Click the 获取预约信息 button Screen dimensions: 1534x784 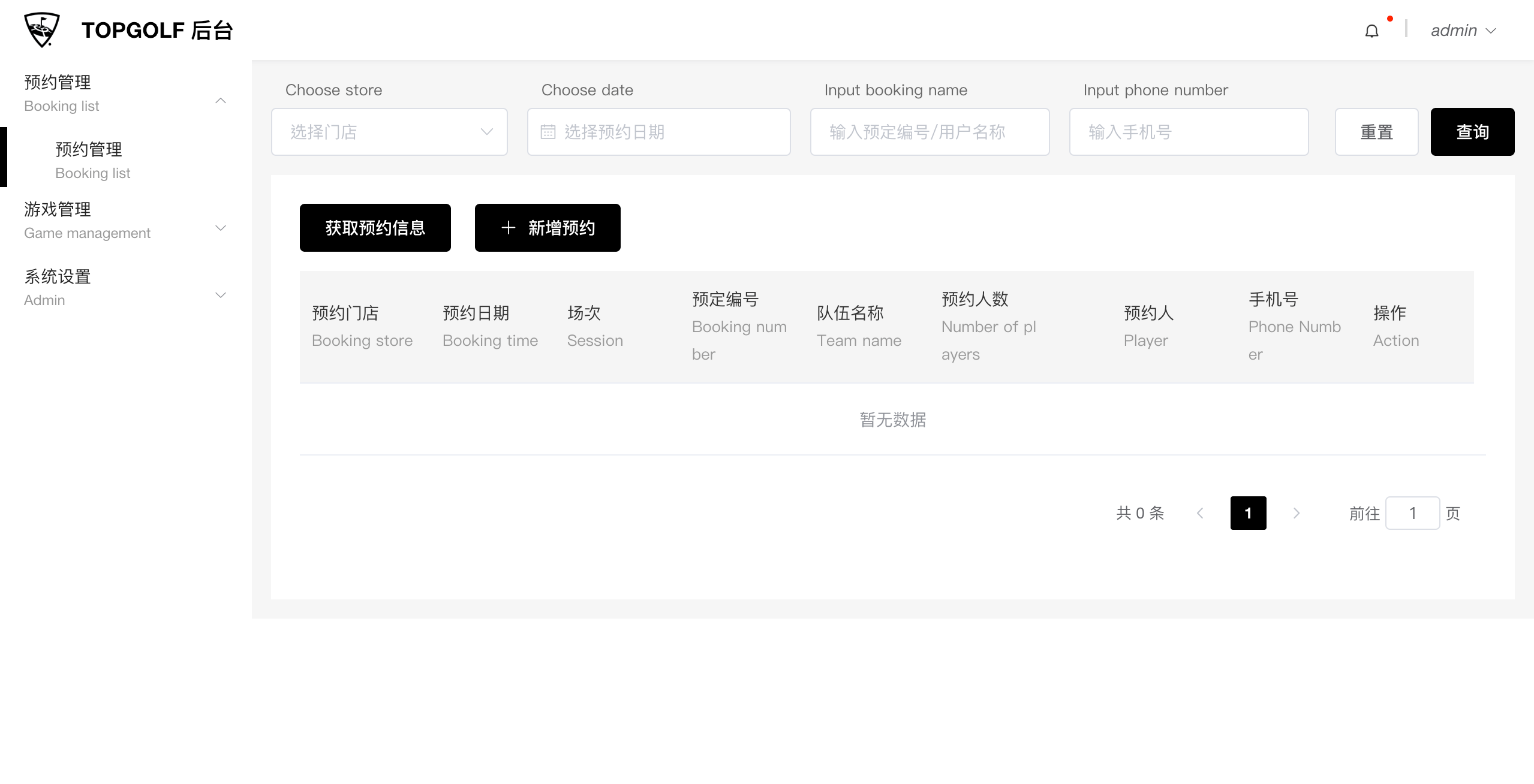[375, 228]
